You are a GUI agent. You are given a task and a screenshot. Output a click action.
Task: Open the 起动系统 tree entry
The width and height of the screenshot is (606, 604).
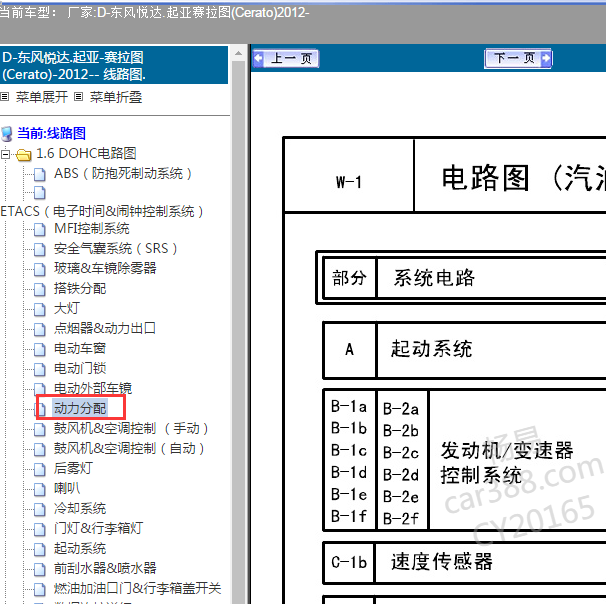pyautogui.click(x=80, y=548)
